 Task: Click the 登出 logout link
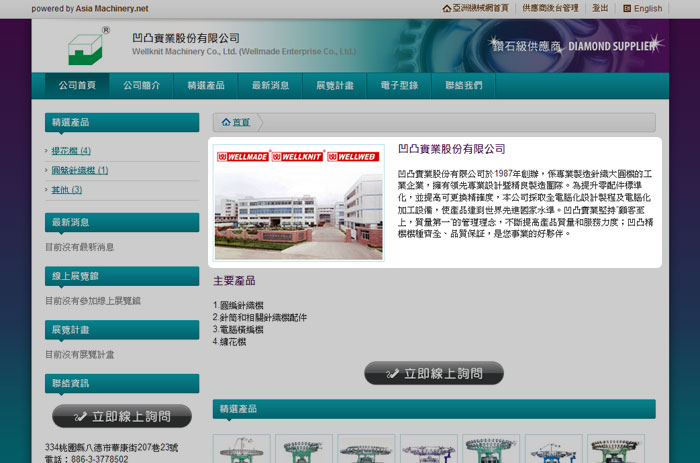[600, 8]
